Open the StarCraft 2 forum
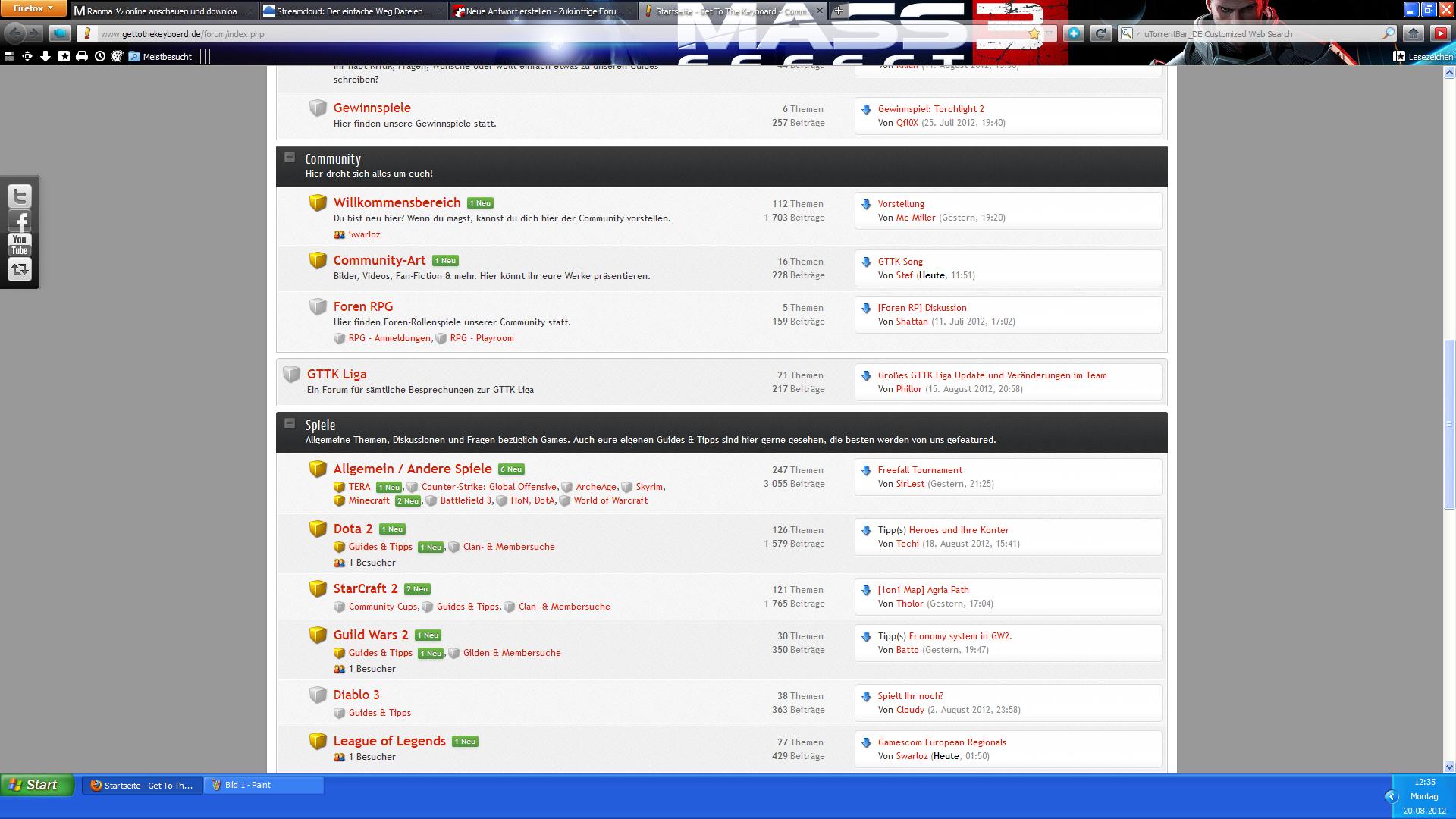 click(x=366, y=588)
